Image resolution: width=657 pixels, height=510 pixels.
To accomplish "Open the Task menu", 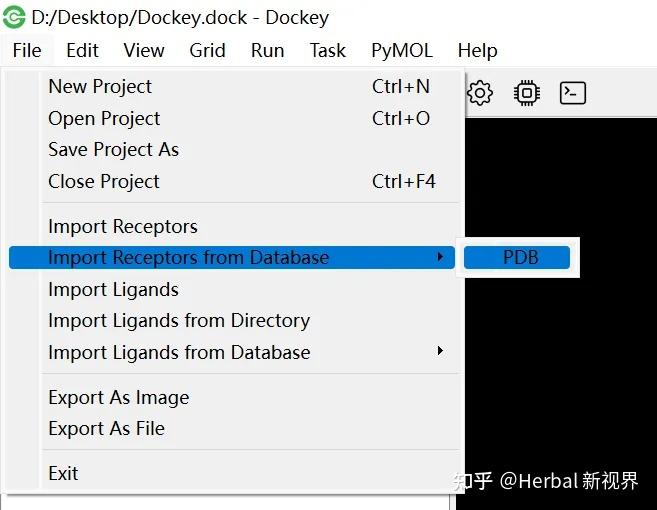I will pyautogui.click(x=327, y=50).
